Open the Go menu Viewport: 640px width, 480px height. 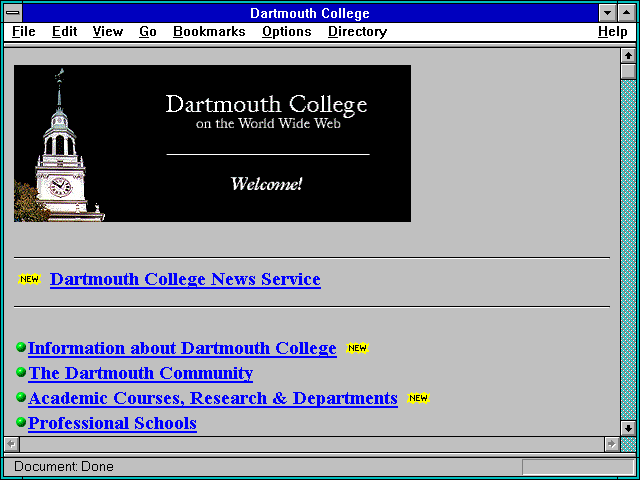pyautogui.click(x=148, y=32)
